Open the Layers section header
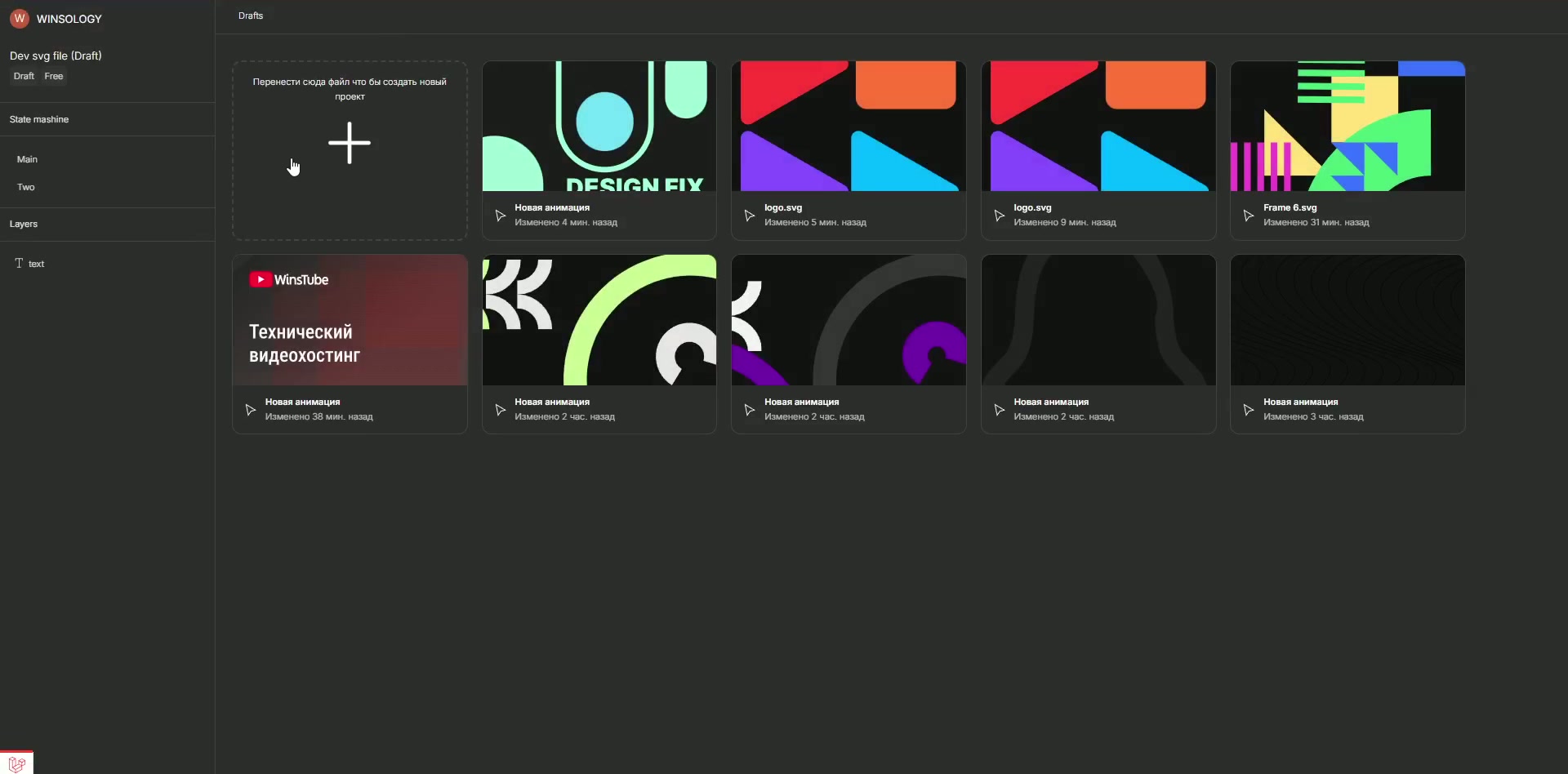 (x=24, y=224)
